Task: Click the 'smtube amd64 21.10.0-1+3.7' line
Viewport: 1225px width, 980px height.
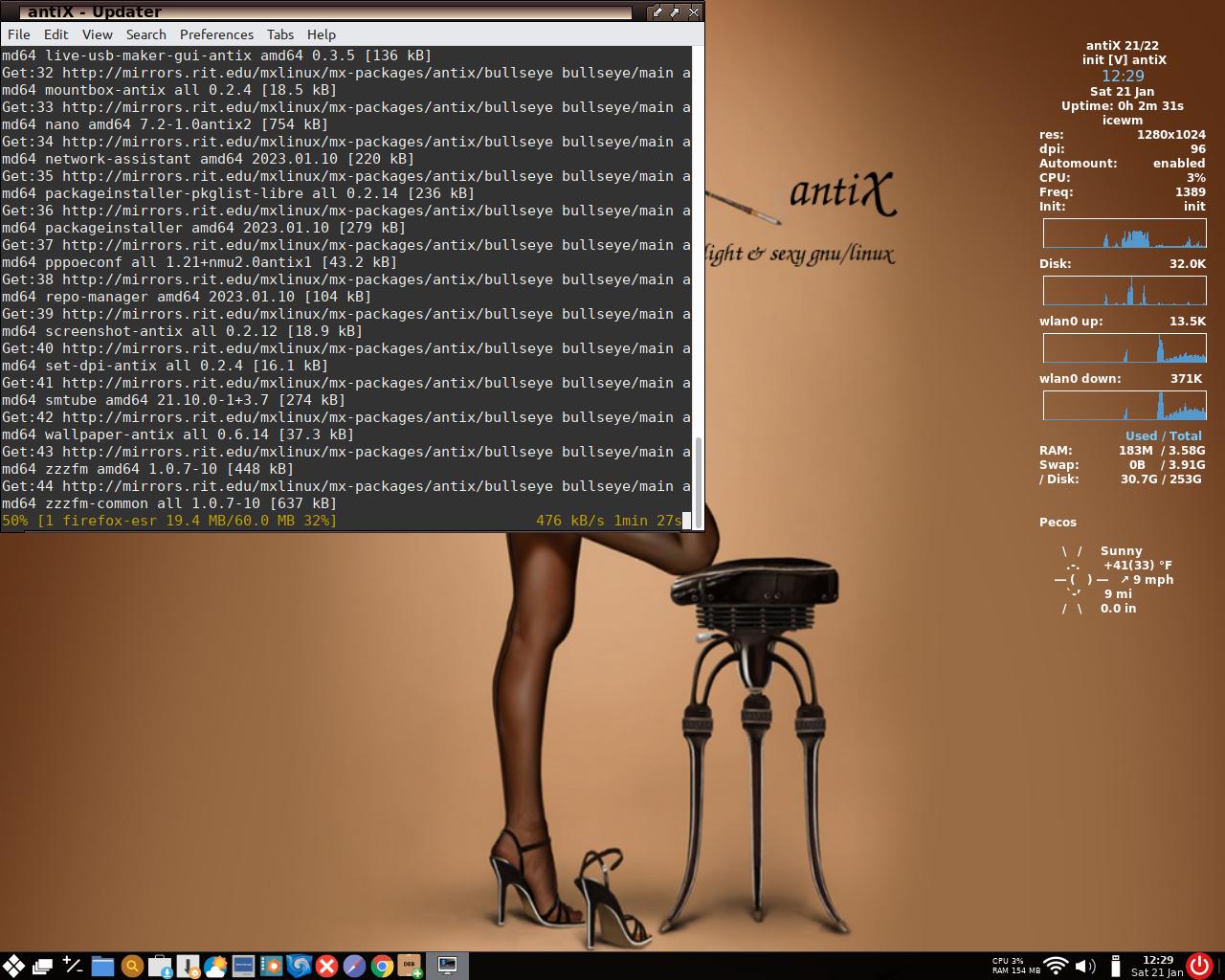Action: coord(173,400)
